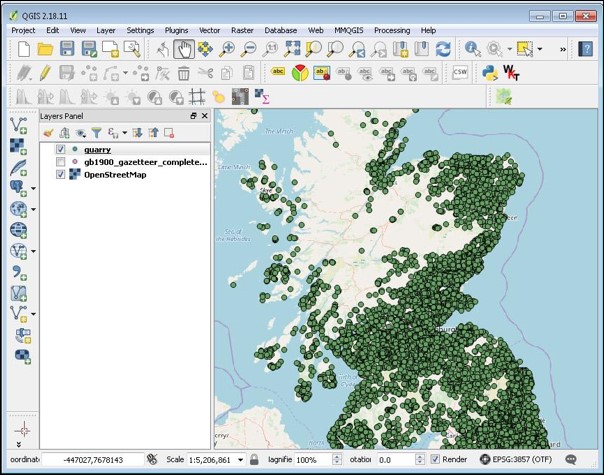Expand the run feature action dropdown arrow
Image resolution: width=604 pixels, height=475 pixels.
pyautogui.click(x=510, y=49)
